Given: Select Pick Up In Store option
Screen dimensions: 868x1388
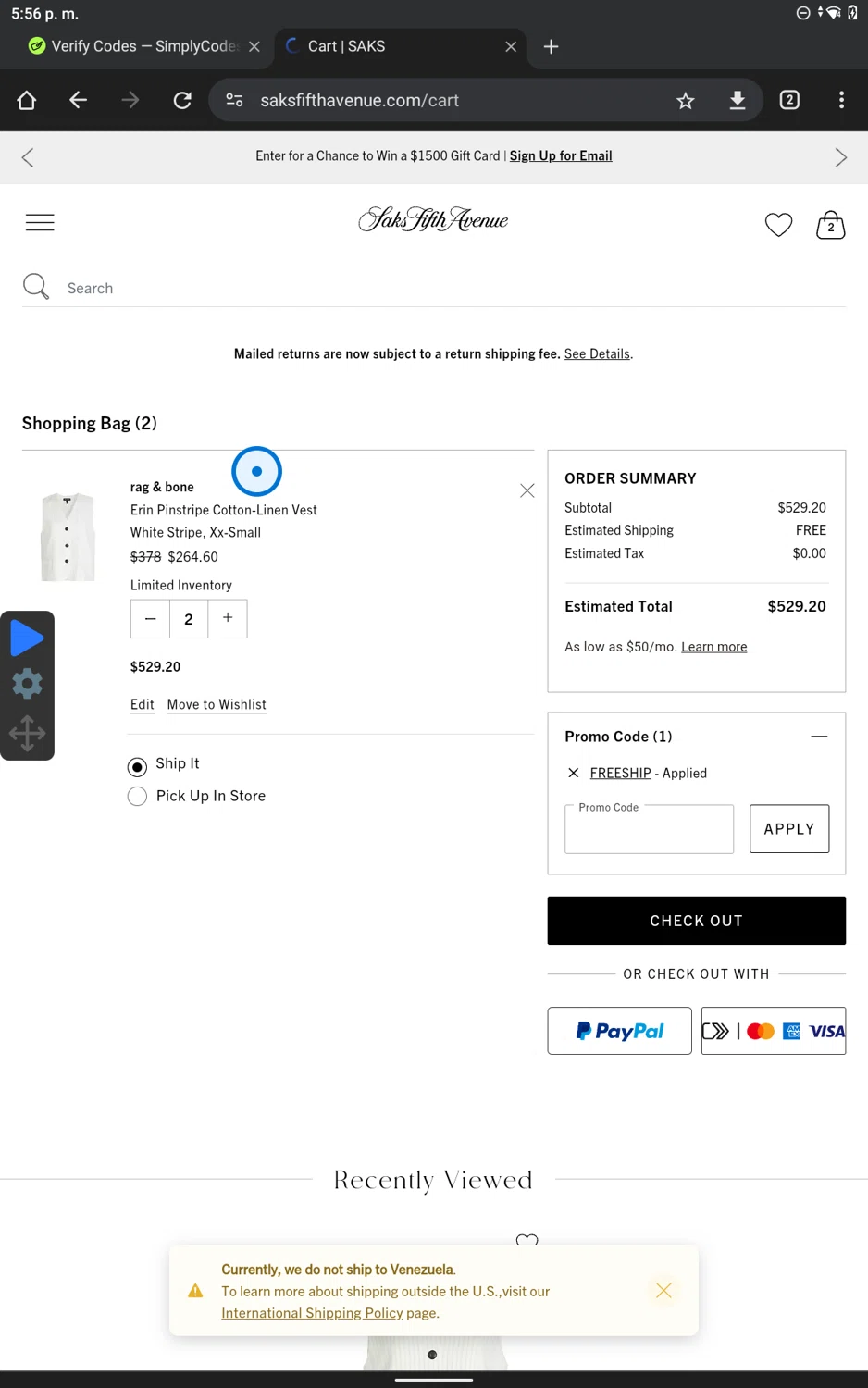Looking at the screenshot, I should coord(138,797).
